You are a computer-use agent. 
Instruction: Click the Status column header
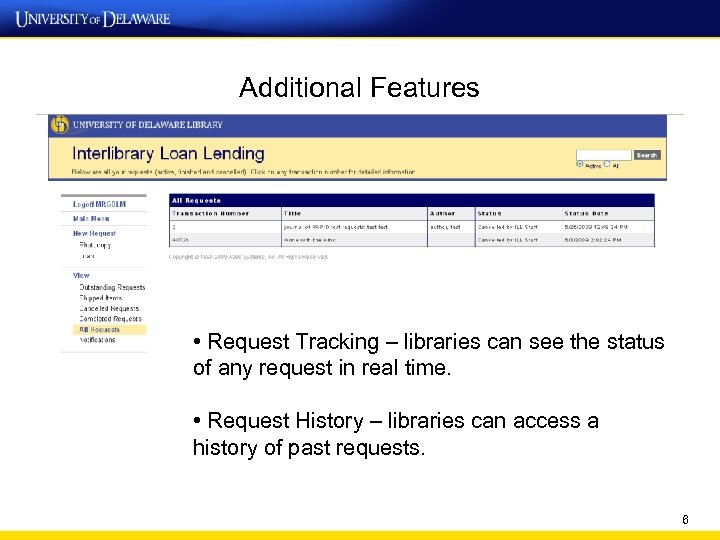click(489, 214)
